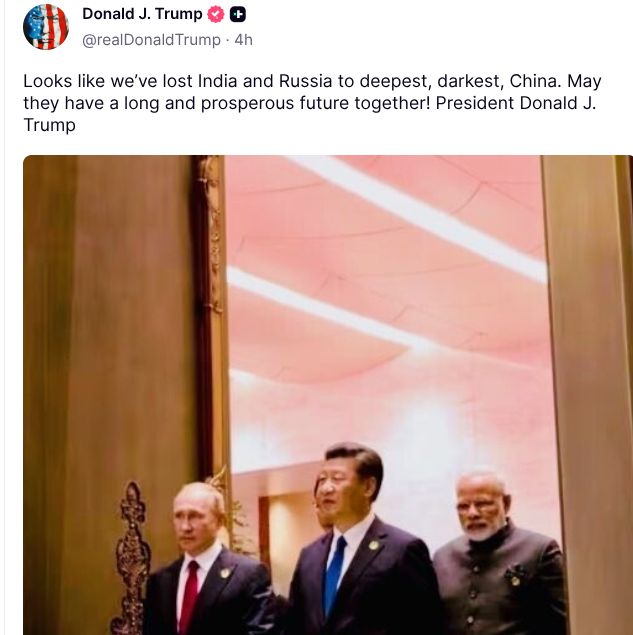Click the man with the white beard
Viewport: 633px width, 635px height.
(x=500, y=555)
